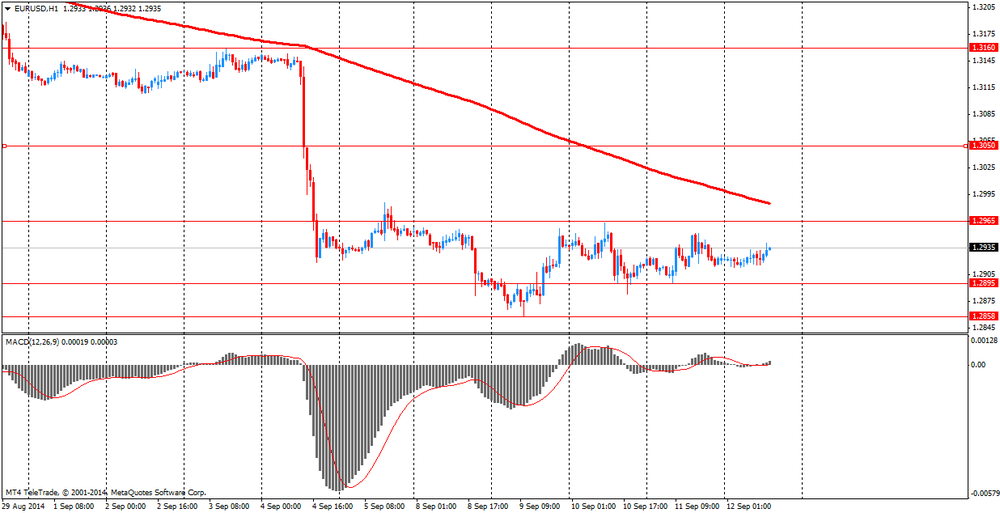Click the 10 Sep 01:00 time label

[x=595, y=507]
